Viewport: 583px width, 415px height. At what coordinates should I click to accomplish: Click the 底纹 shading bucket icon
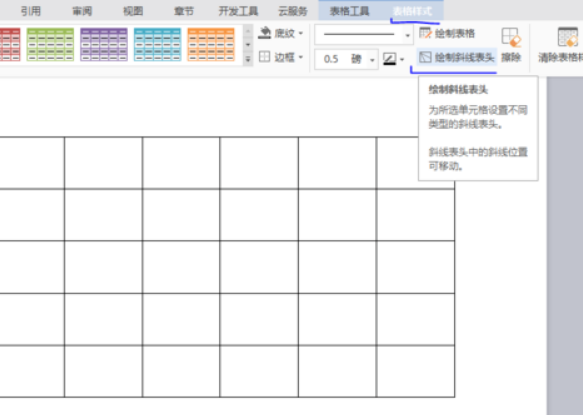click(264, 33)
